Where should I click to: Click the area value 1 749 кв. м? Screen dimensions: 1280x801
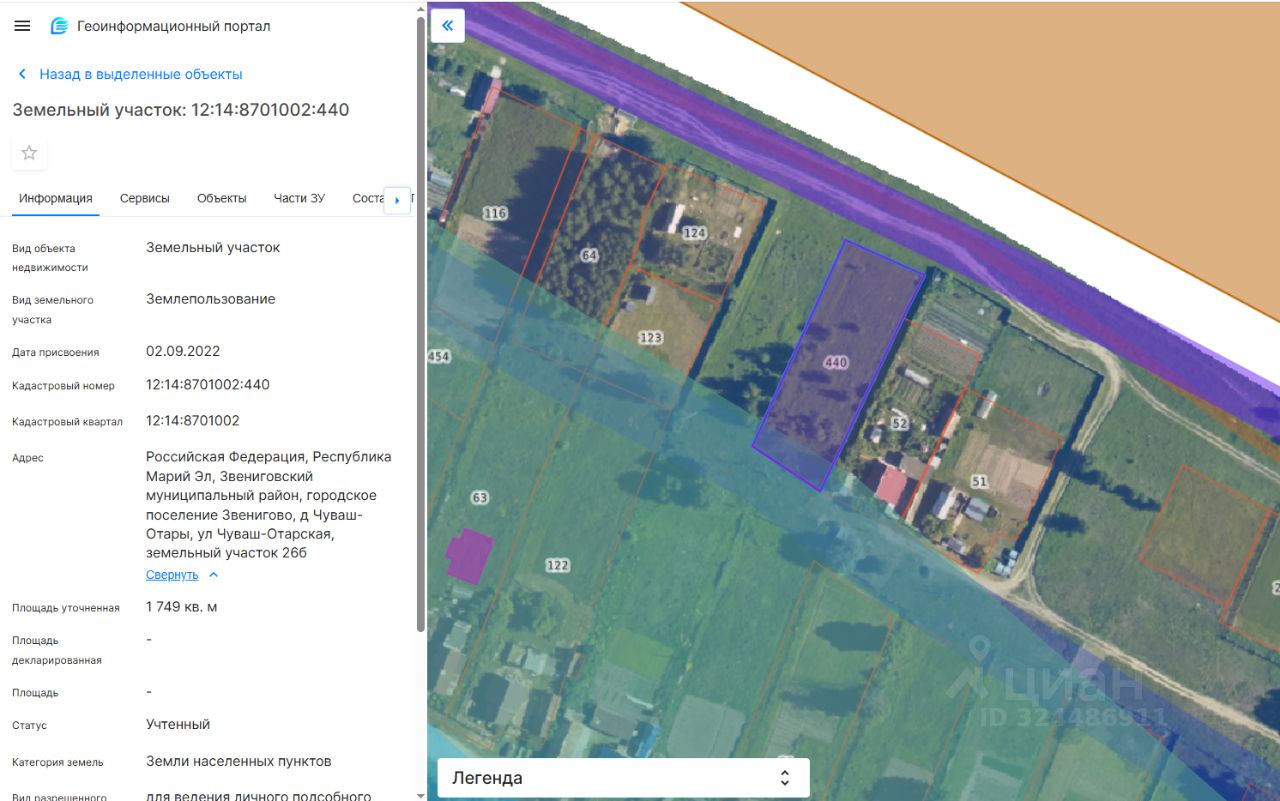(182, 607)
